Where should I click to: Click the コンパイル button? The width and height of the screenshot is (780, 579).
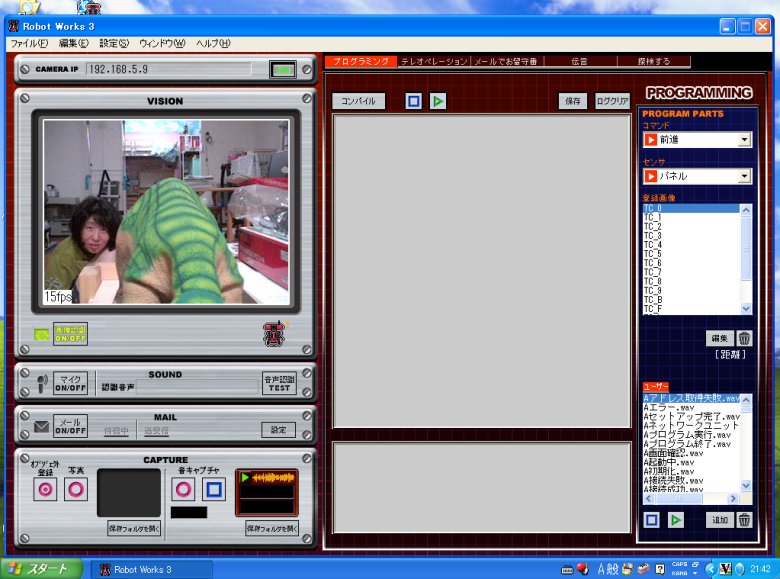358,101
